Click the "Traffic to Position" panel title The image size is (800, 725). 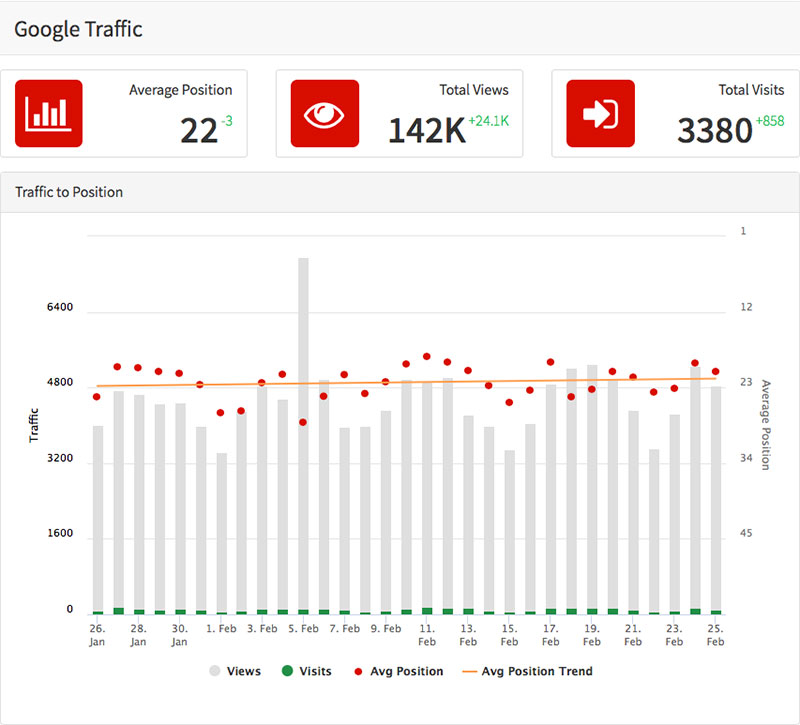pyautogui.click(x=69, y=192)
